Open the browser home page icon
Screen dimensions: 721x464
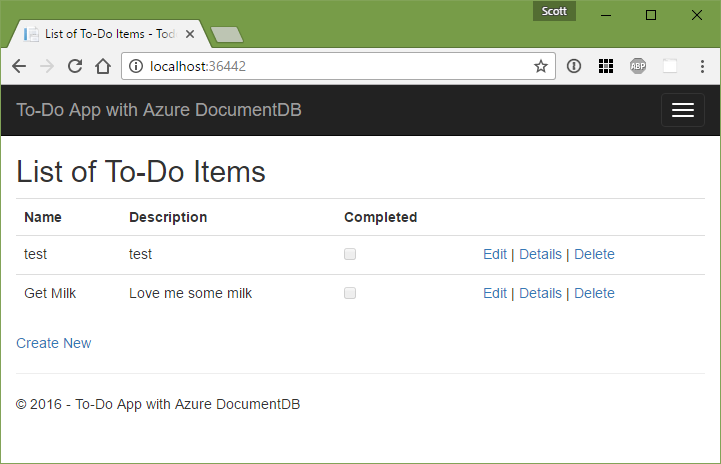click(103, 66)
